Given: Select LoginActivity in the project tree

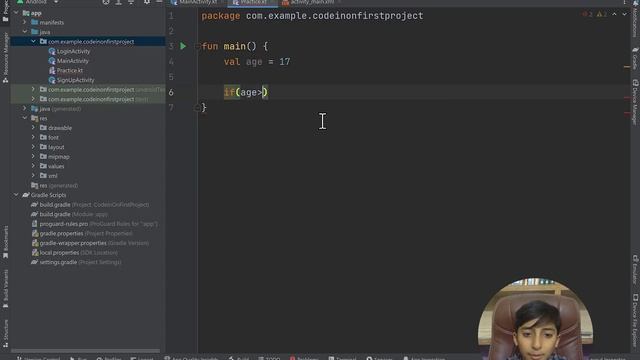Looking at the screenshot, I should pyautogui.click(x=69, y=51).
